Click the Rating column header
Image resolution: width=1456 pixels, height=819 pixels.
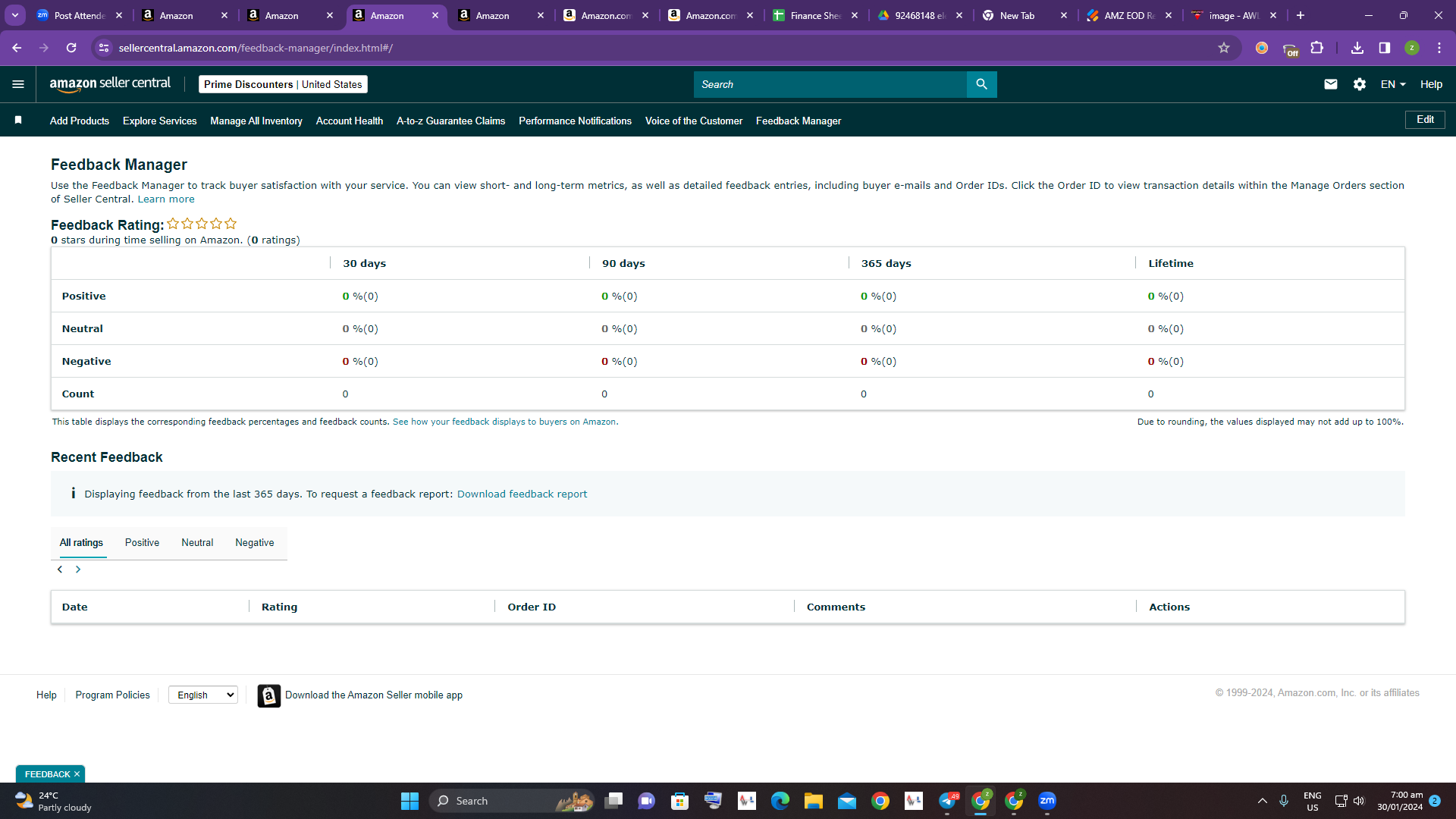point(279,607)
